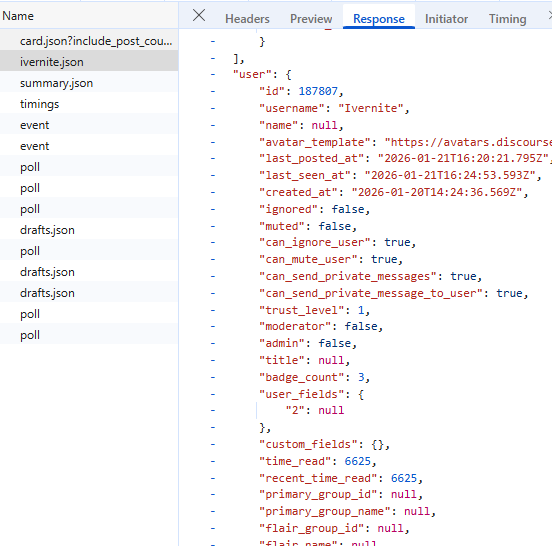Viewport: 552px width, 546px height.
Task: Click the "username": "Ivernite" line
Action: pos(334,108)
